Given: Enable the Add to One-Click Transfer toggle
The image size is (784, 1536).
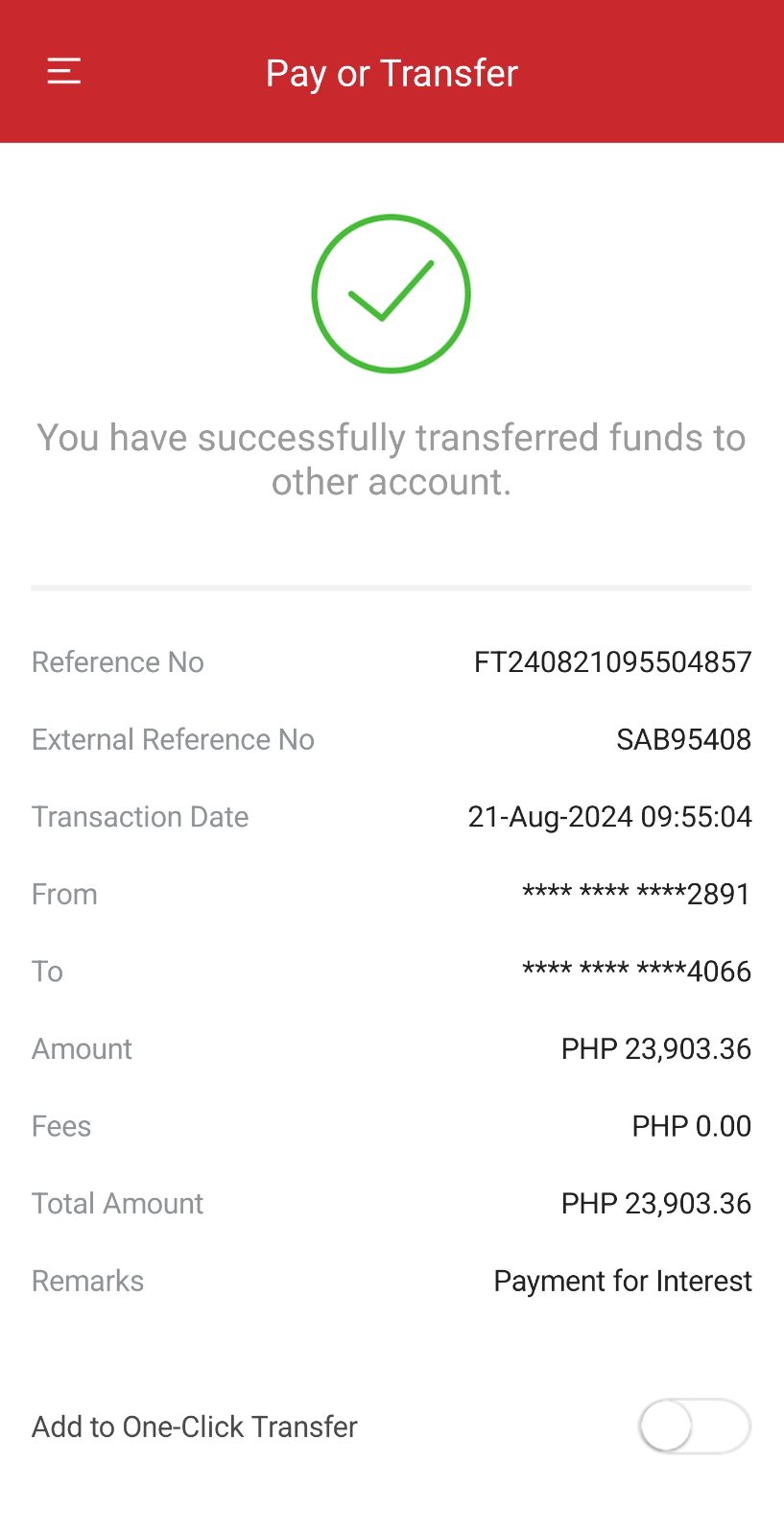Looking at the screenshot, I should point(694,1427).
